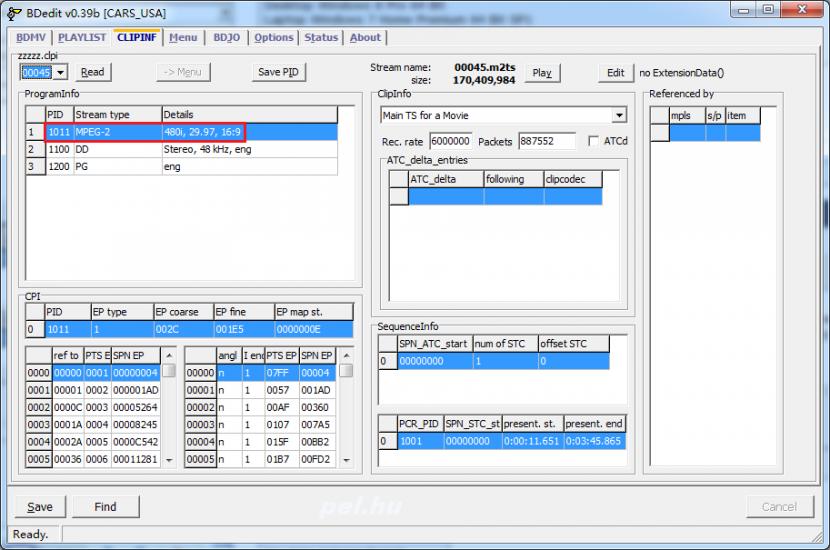Open the BDMV tab

point(31,38)
